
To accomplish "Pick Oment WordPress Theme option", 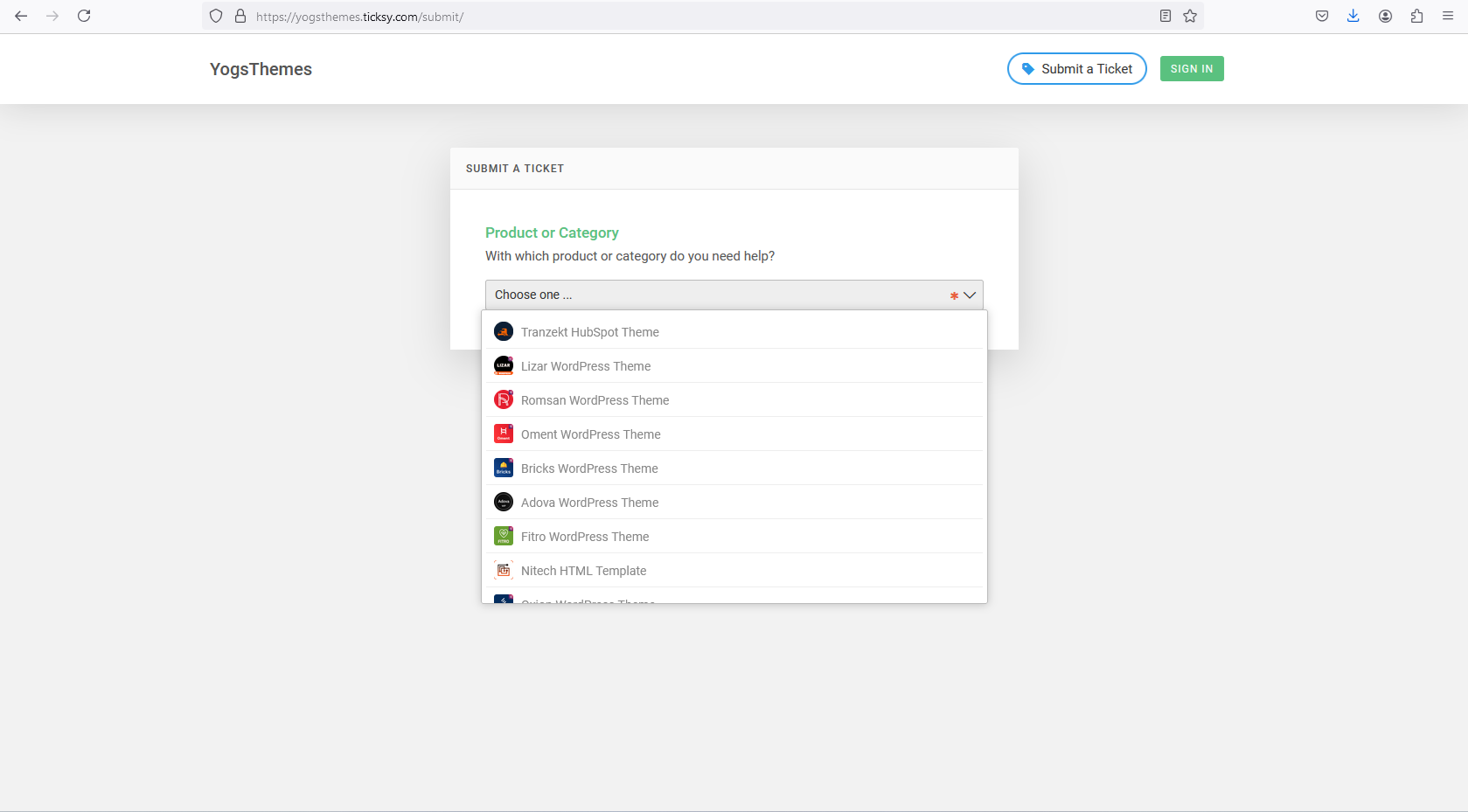I will pyautogui.click(x=734, y=434).
